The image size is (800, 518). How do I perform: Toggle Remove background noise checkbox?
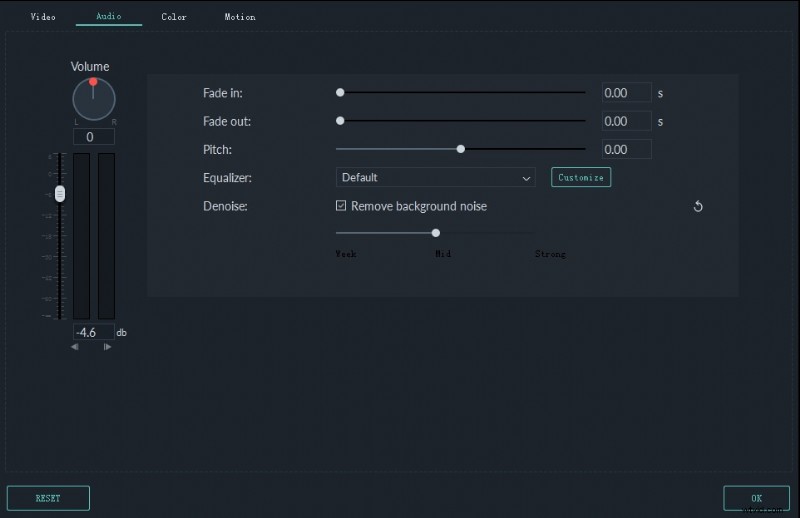(341, 206)
